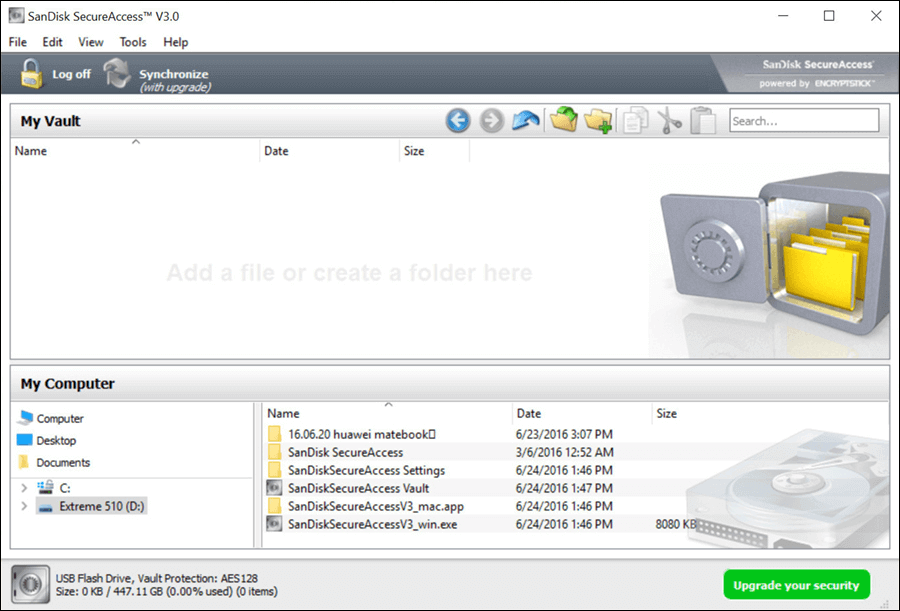900x611 pixels.
Task: Click the forward navigation arrow
Action: pos(491,120)
